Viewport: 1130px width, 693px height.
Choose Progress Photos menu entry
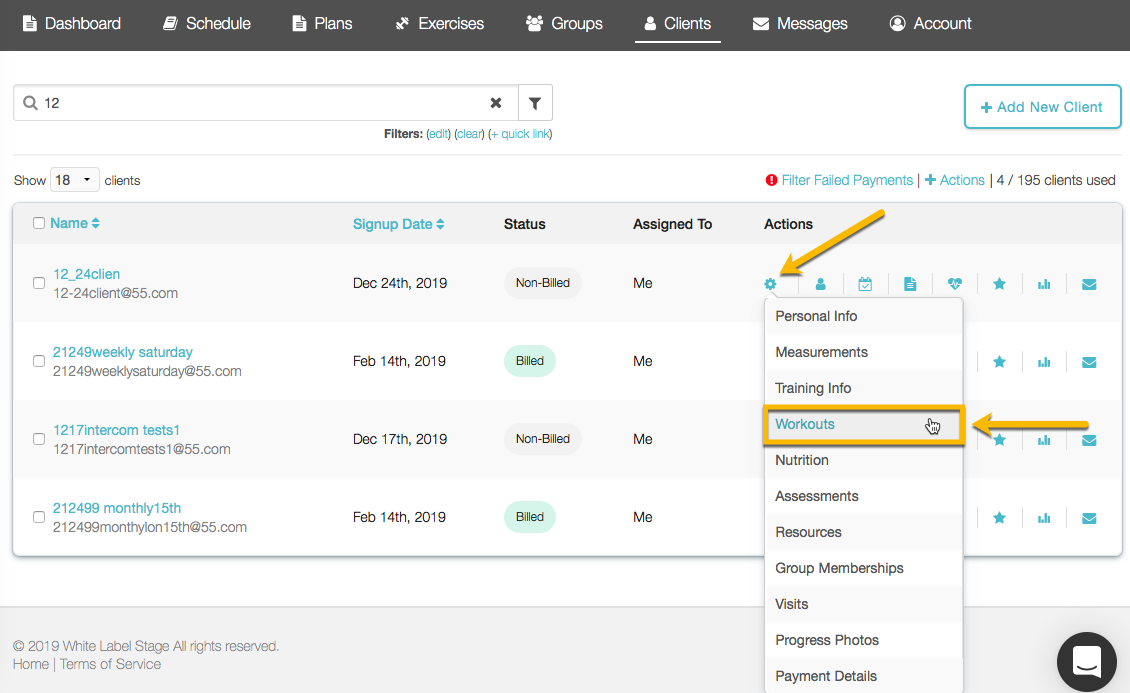click(863, 640)
